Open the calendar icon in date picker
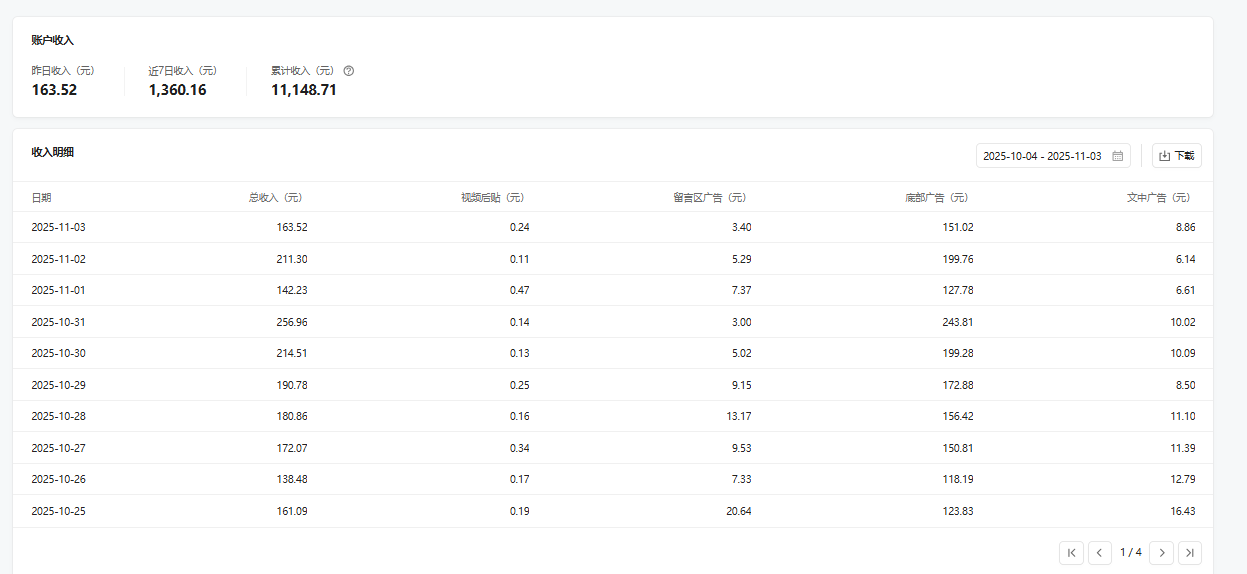1247x574 pixels. point(1118,156)
